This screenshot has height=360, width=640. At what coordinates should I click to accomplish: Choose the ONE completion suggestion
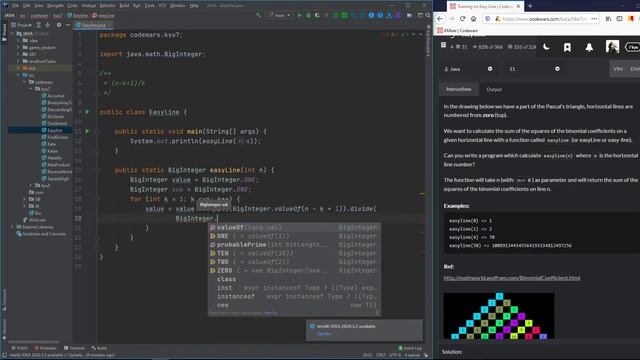click(x=294, y=236)
